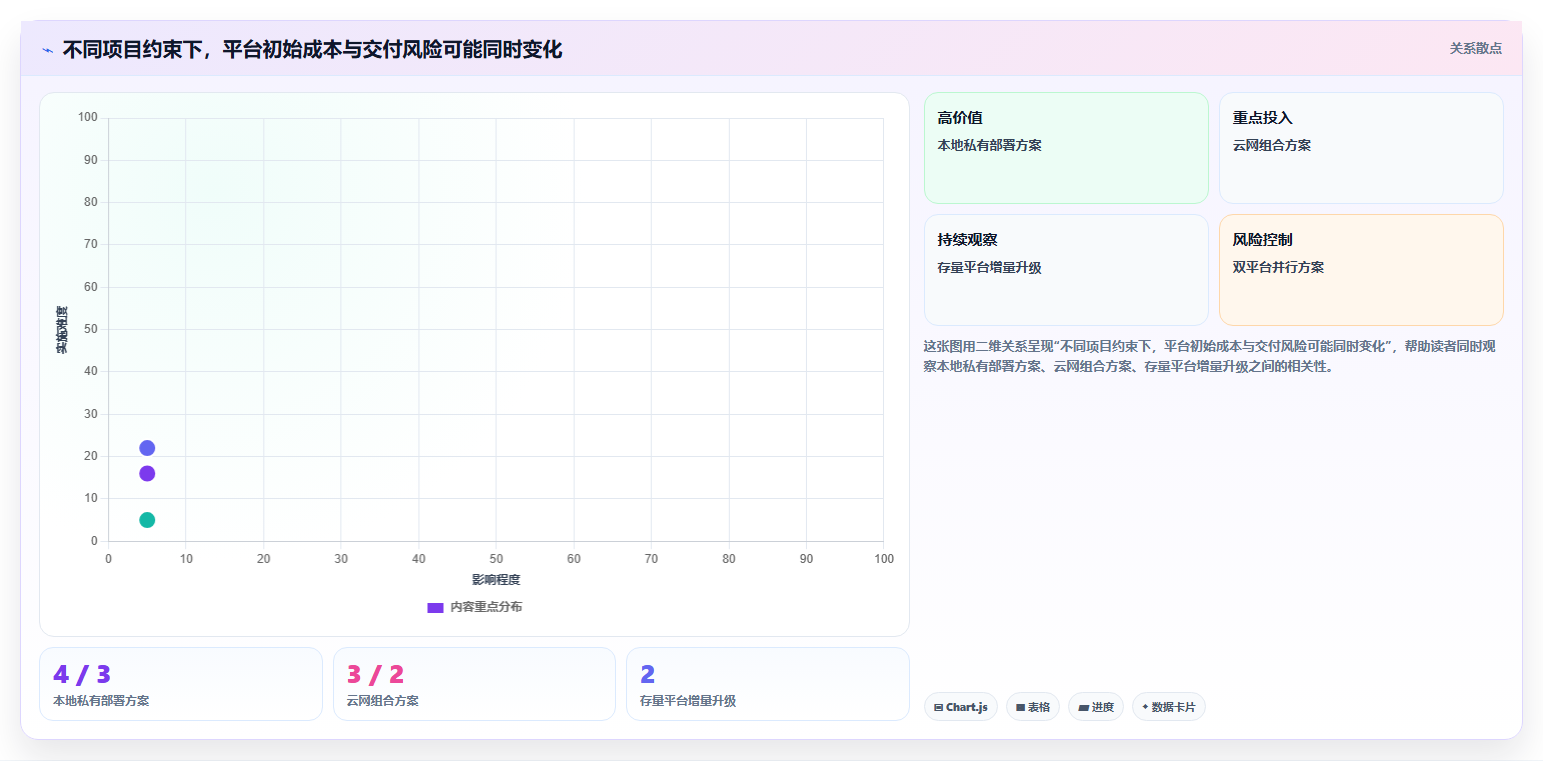
Task: Click the Chart.js tag chip
Action: tap(961, 707)
